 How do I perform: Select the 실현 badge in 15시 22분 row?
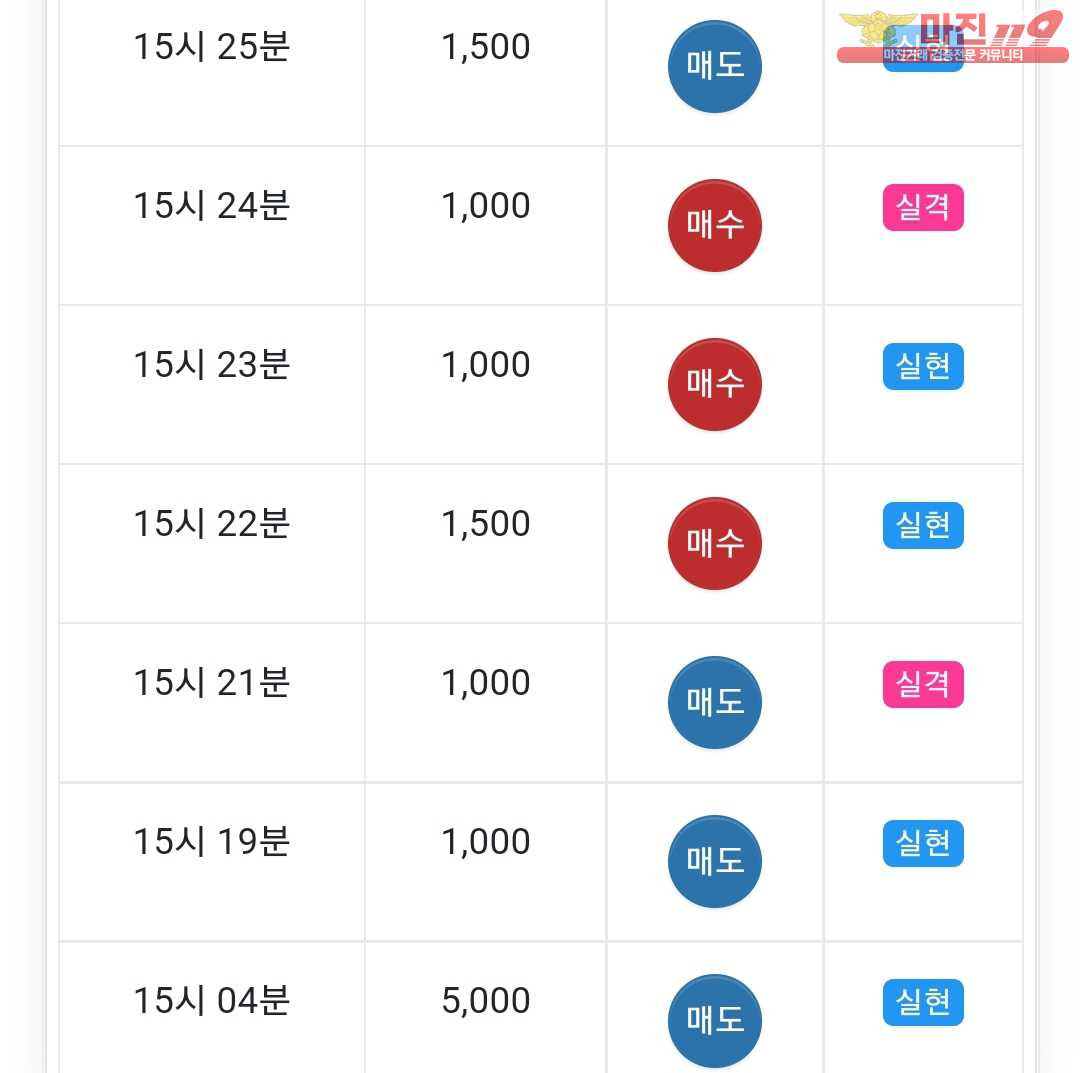coord(923,525)
